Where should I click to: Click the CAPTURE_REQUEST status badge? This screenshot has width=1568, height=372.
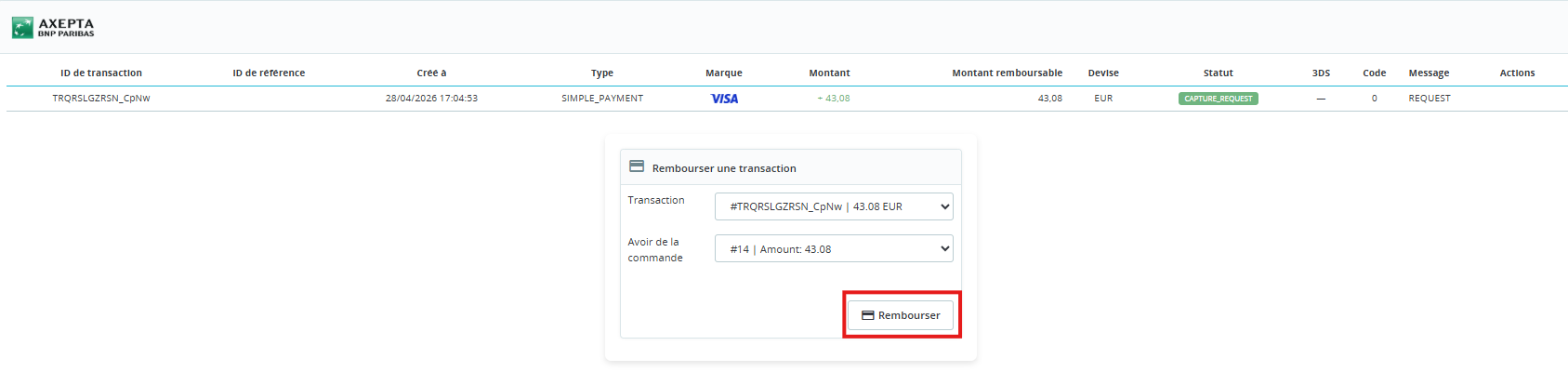click(x=1218, y=99)
